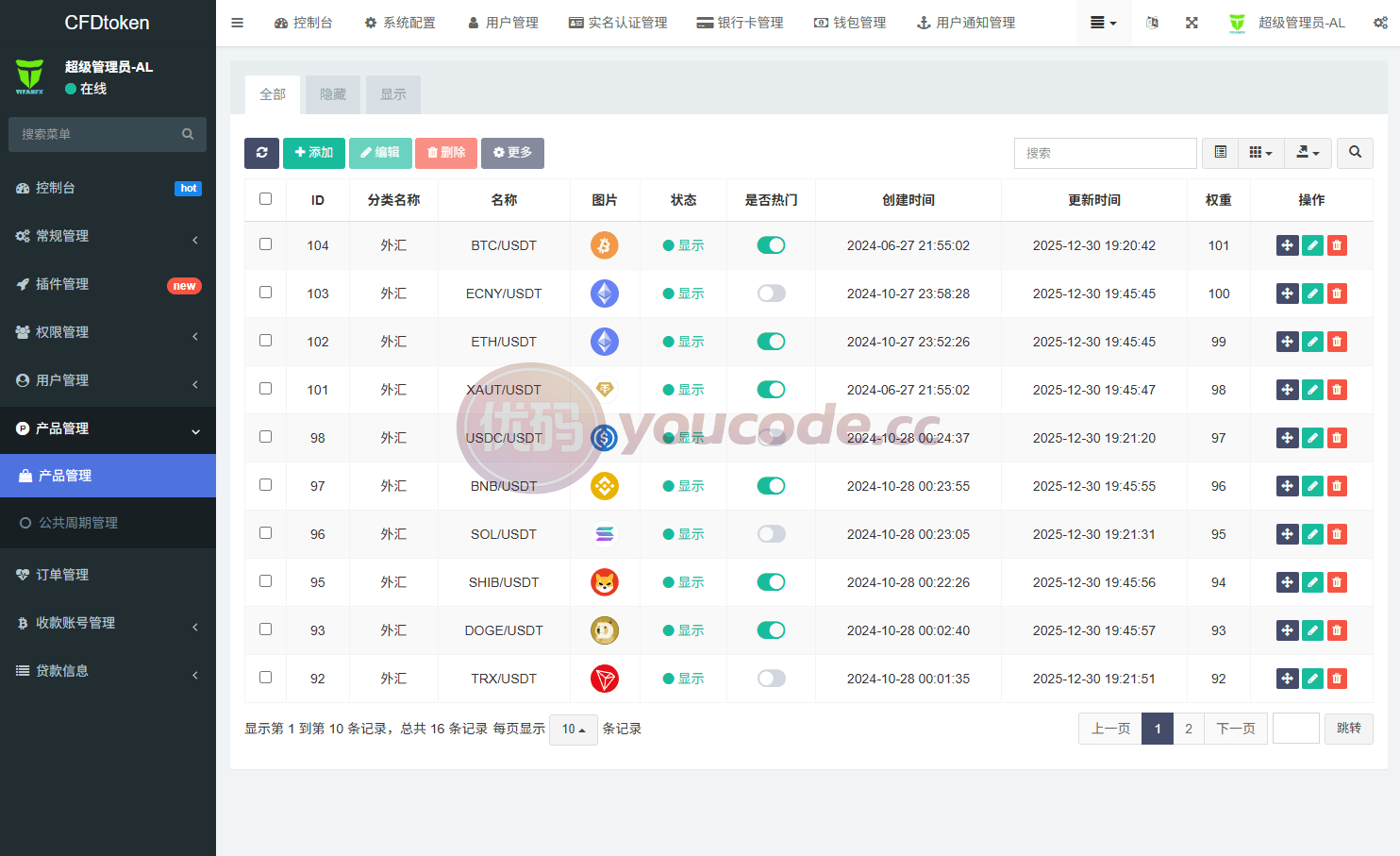
Task: Open the export data dropdown
Action: (1308, 153)
